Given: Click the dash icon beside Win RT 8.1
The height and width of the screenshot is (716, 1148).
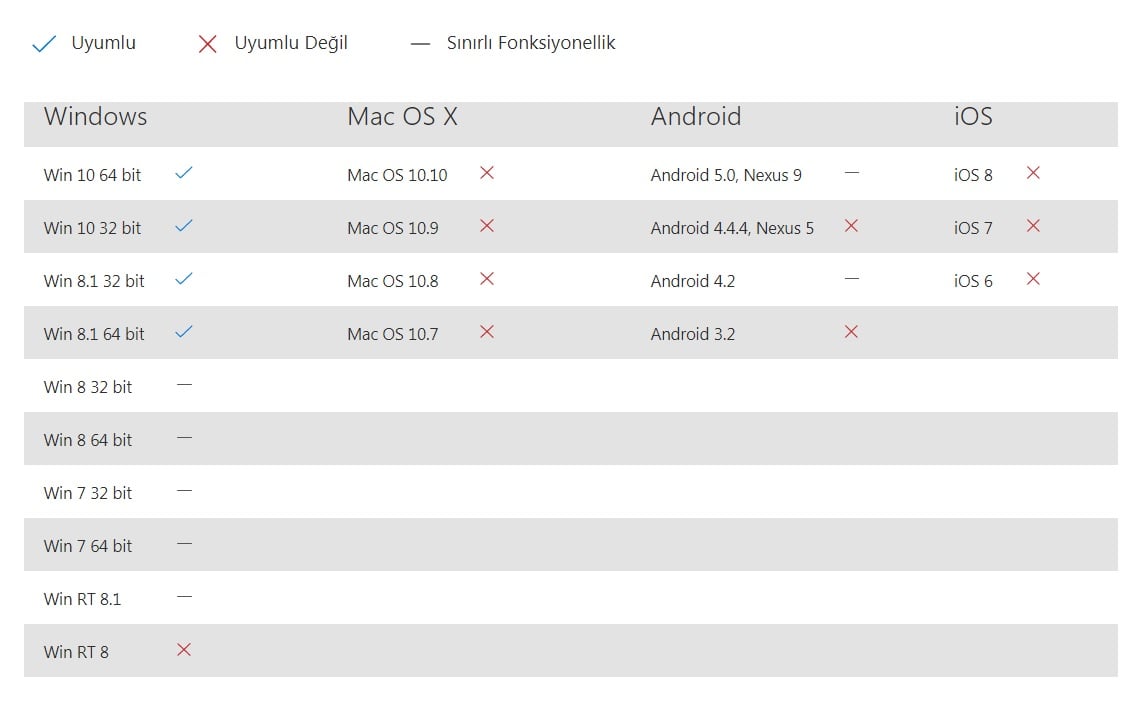Looking at the screenshot, I should point(184,597).
